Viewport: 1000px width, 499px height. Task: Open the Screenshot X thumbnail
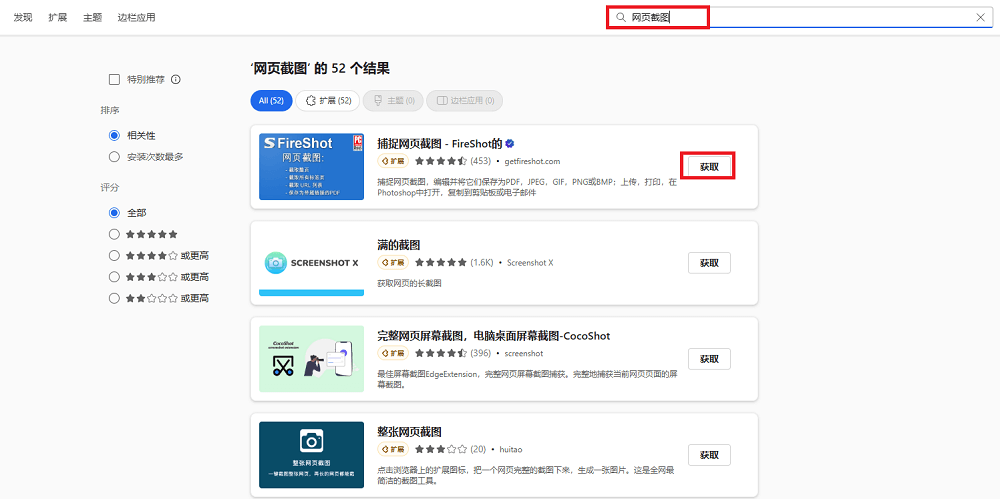pos(311,262)
